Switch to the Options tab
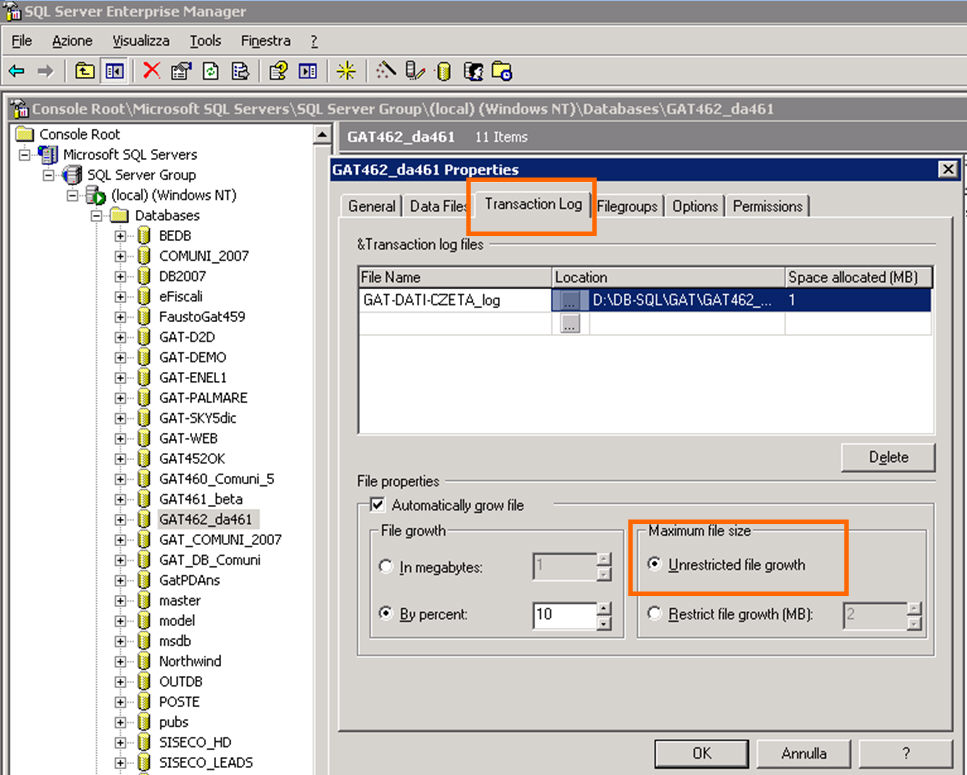 tap(695, 206)
